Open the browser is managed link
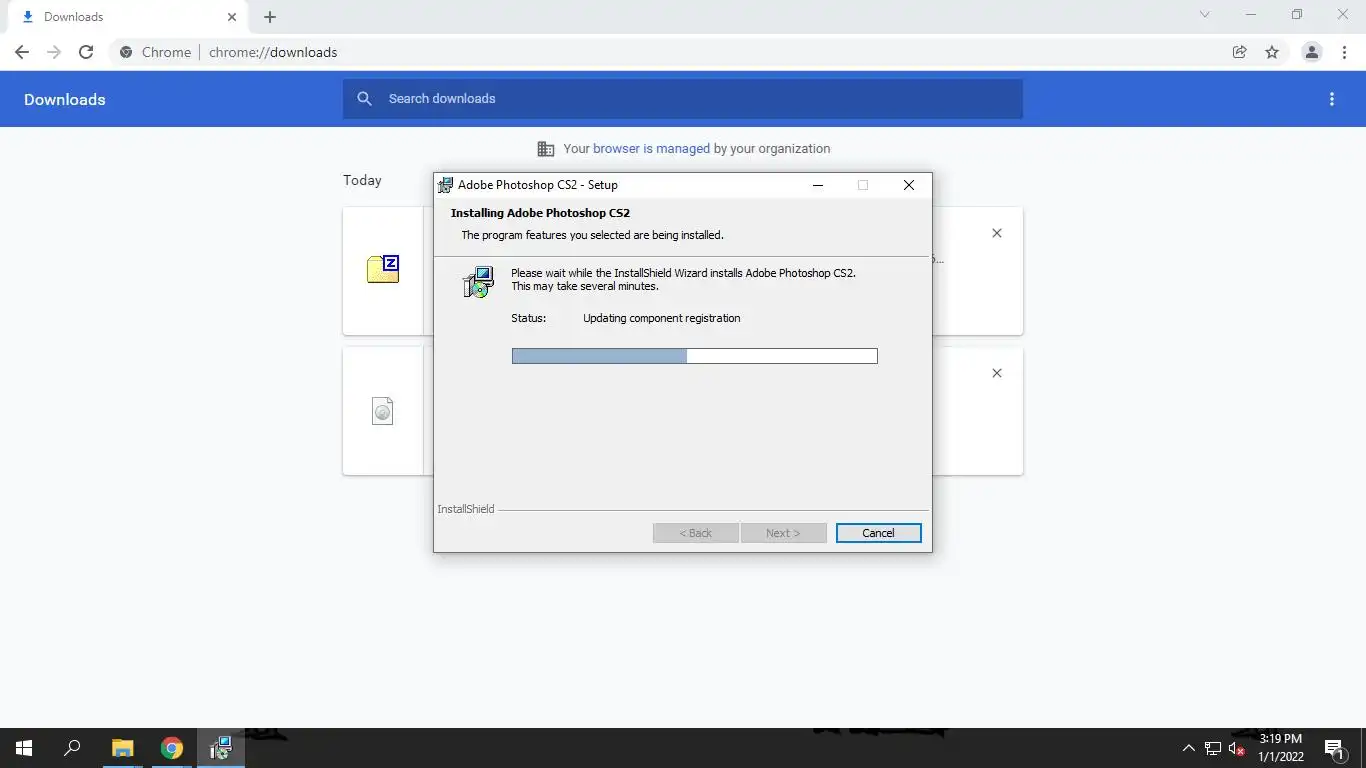The image size is (1366, 768). (651, 149)
